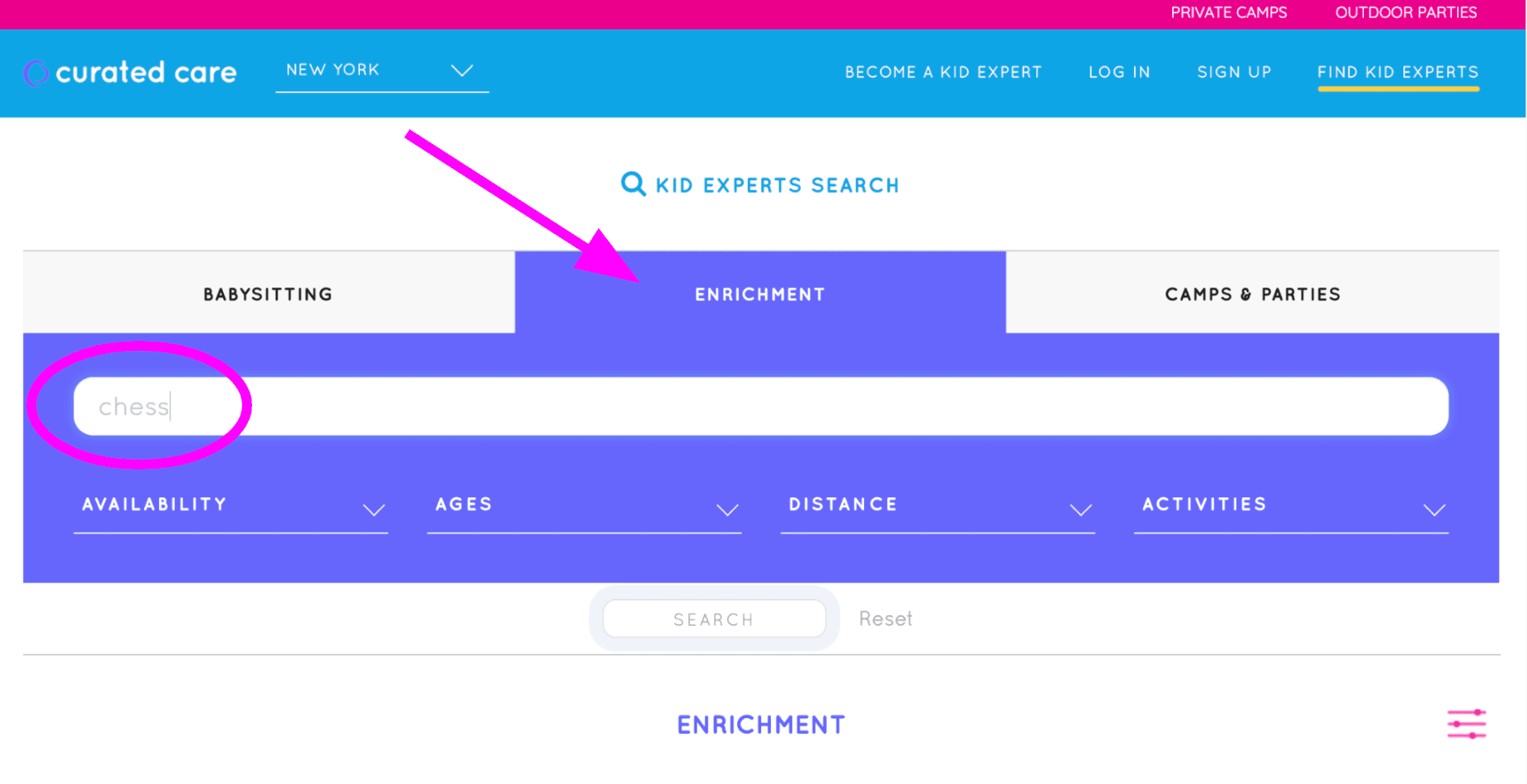Viewport: 1527px width, 784px height.
Task: Open the Availability dropdown
Action: [x=231, y=506]
